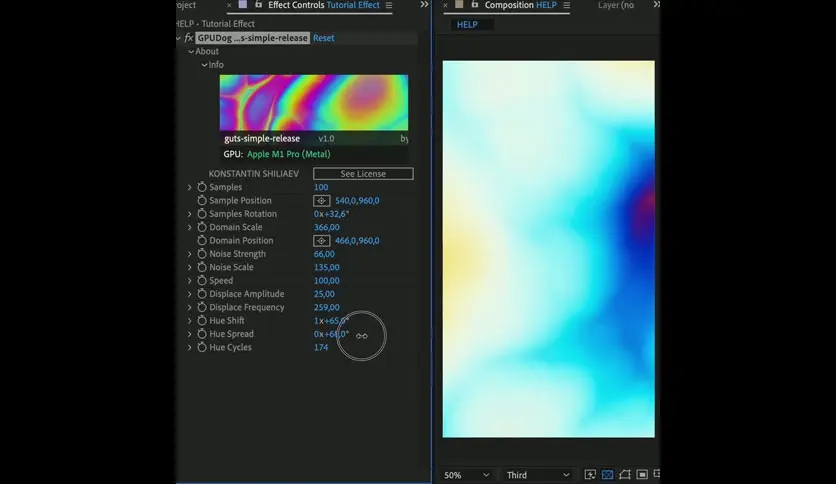
Task: Toggle lock icon on Effect Controls panel
Action: point(259,4)
